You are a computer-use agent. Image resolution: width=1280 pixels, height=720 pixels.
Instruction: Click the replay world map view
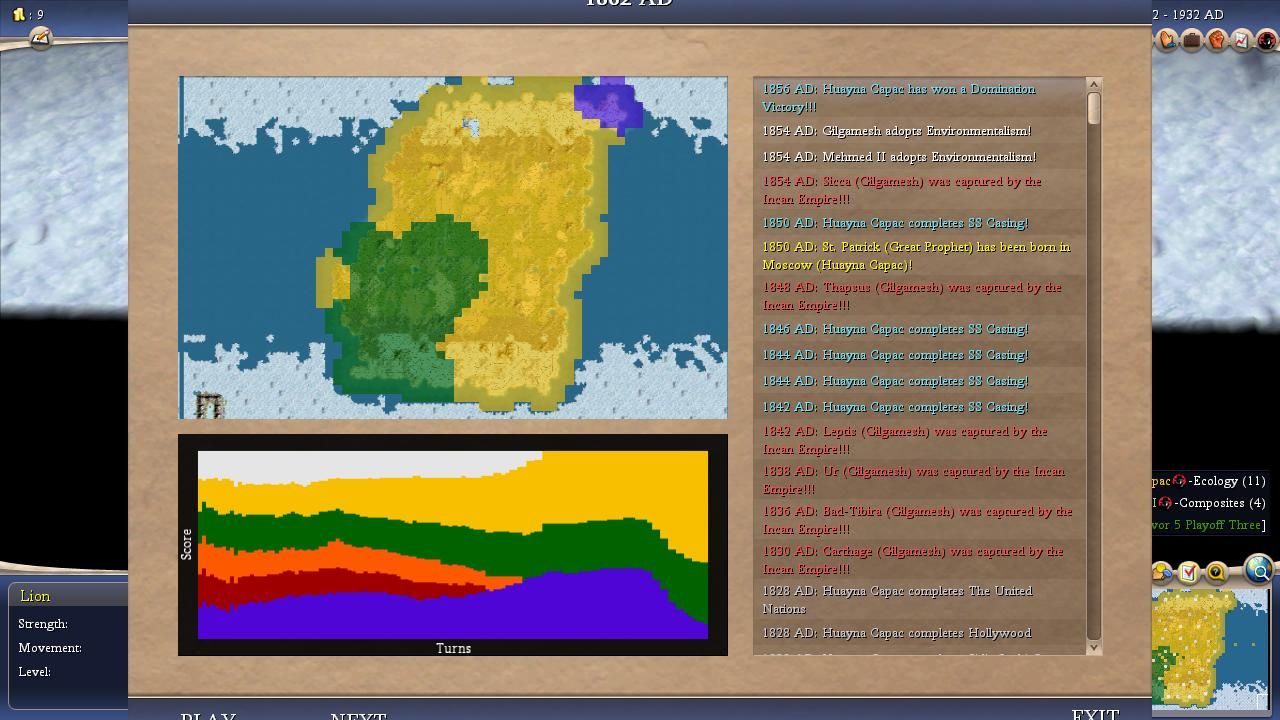click(453, 247)
